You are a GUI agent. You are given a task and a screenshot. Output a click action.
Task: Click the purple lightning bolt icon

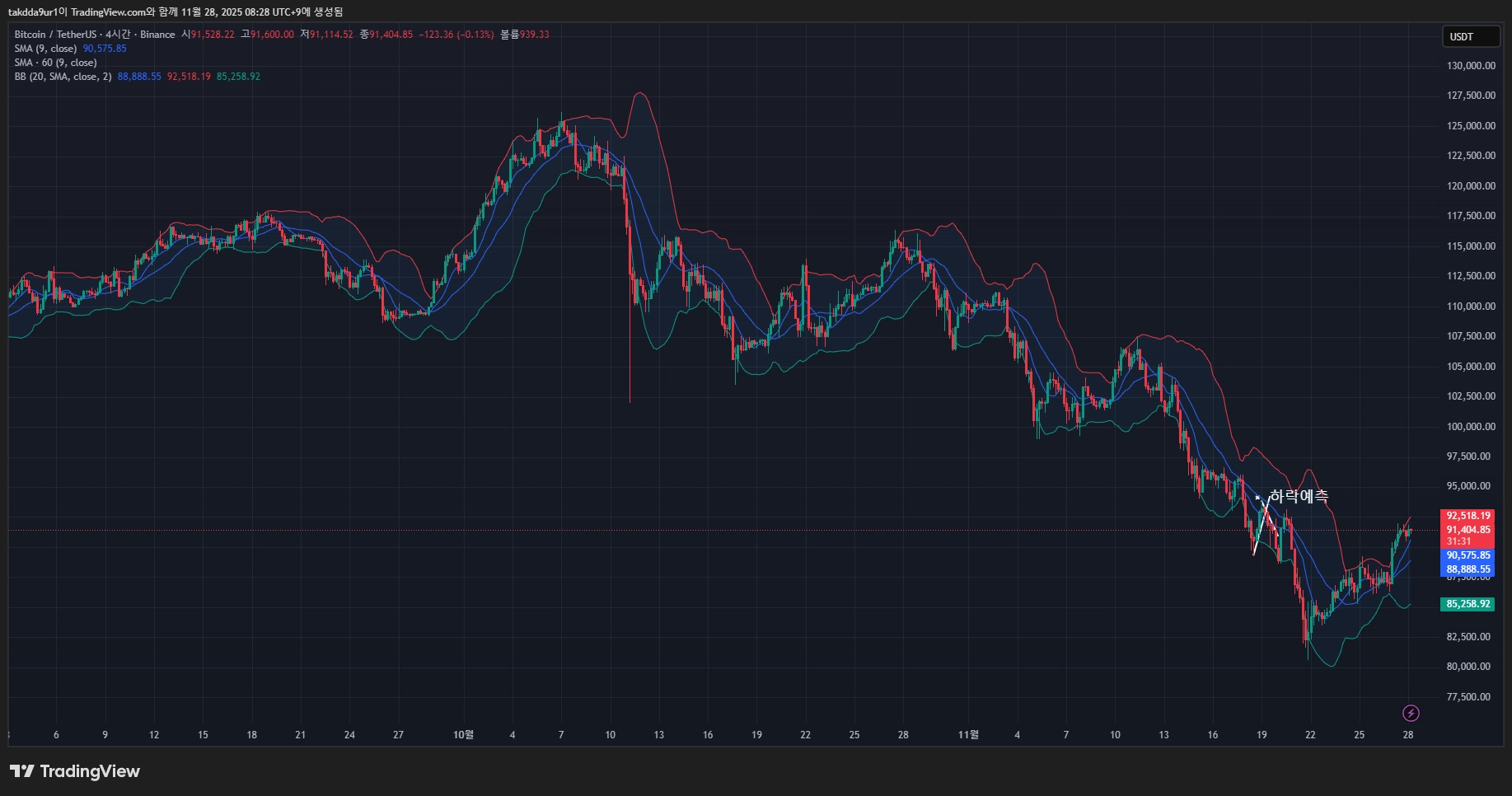pyautogui.click(x=1411, y=713)
